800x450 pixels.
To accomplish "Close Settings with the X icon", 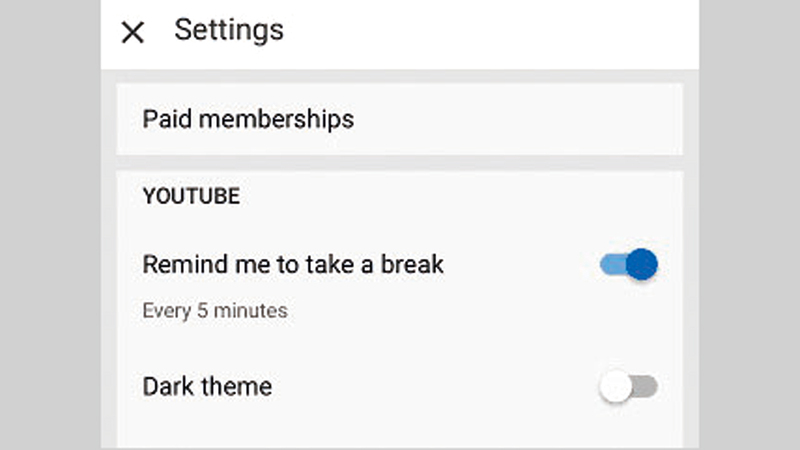I will [x=132, y=32].
